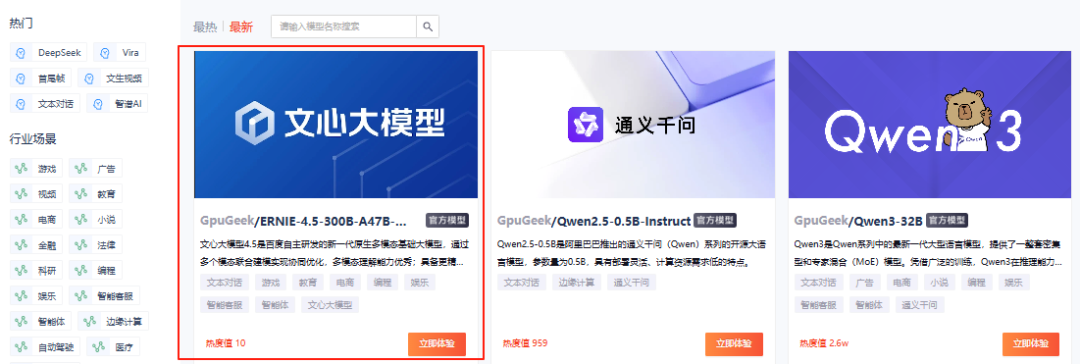
Task: Choose the 智谱AI hot tag
Action: 117,104
